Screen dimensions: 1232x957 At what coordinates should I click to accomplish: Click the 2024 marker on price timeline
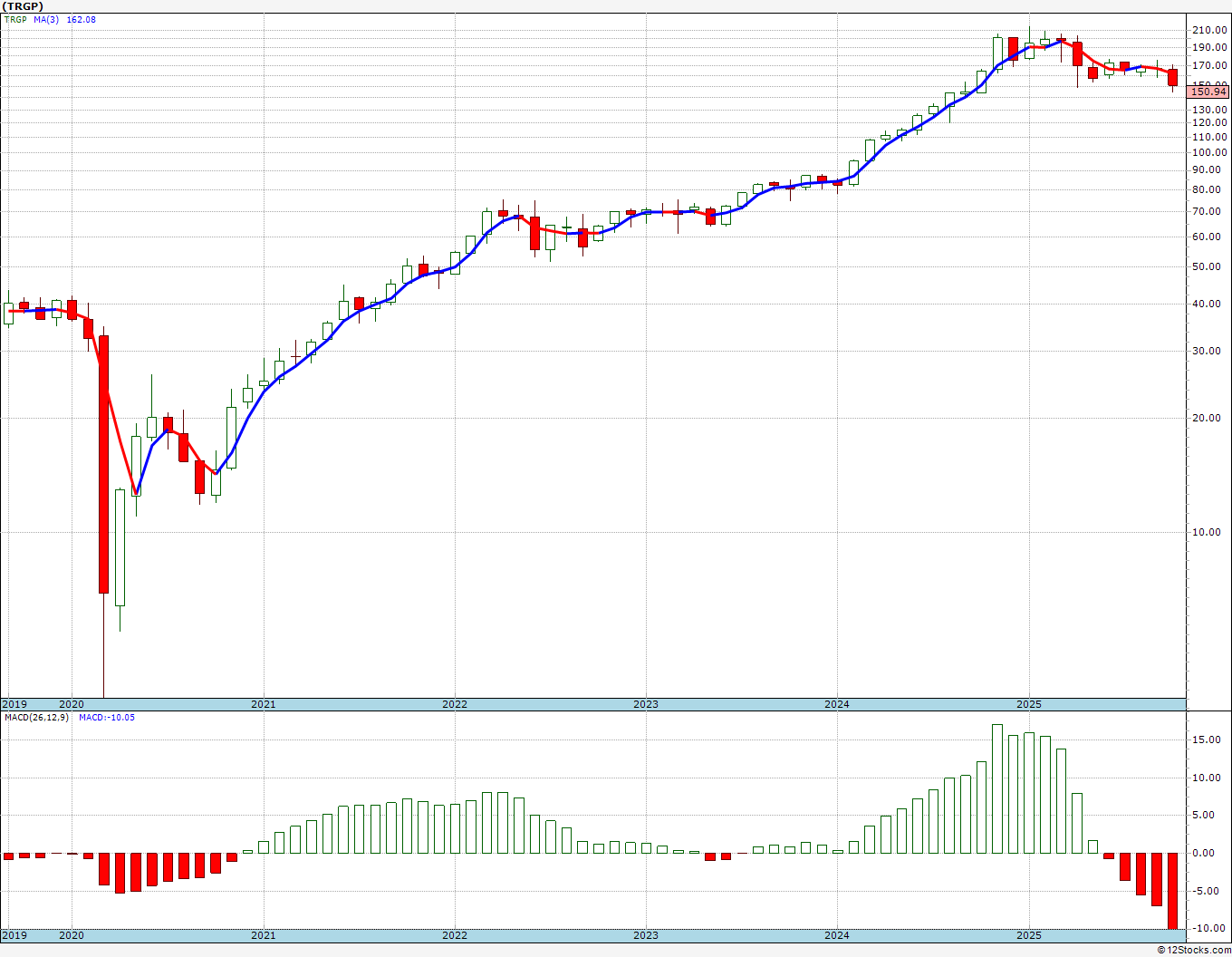836,704
